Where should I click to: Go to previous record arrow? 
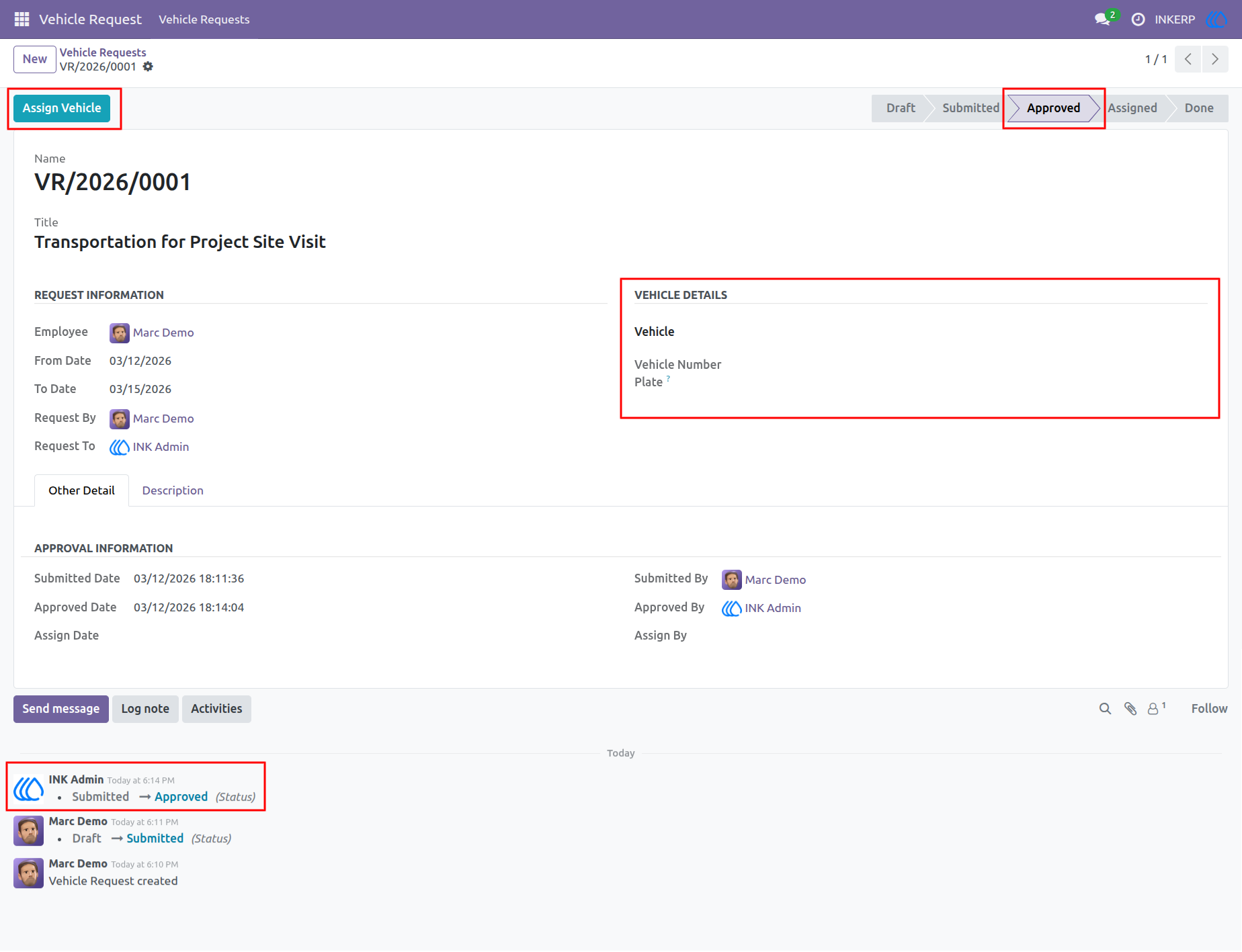pyautogui.click(x=1188, y=59)
